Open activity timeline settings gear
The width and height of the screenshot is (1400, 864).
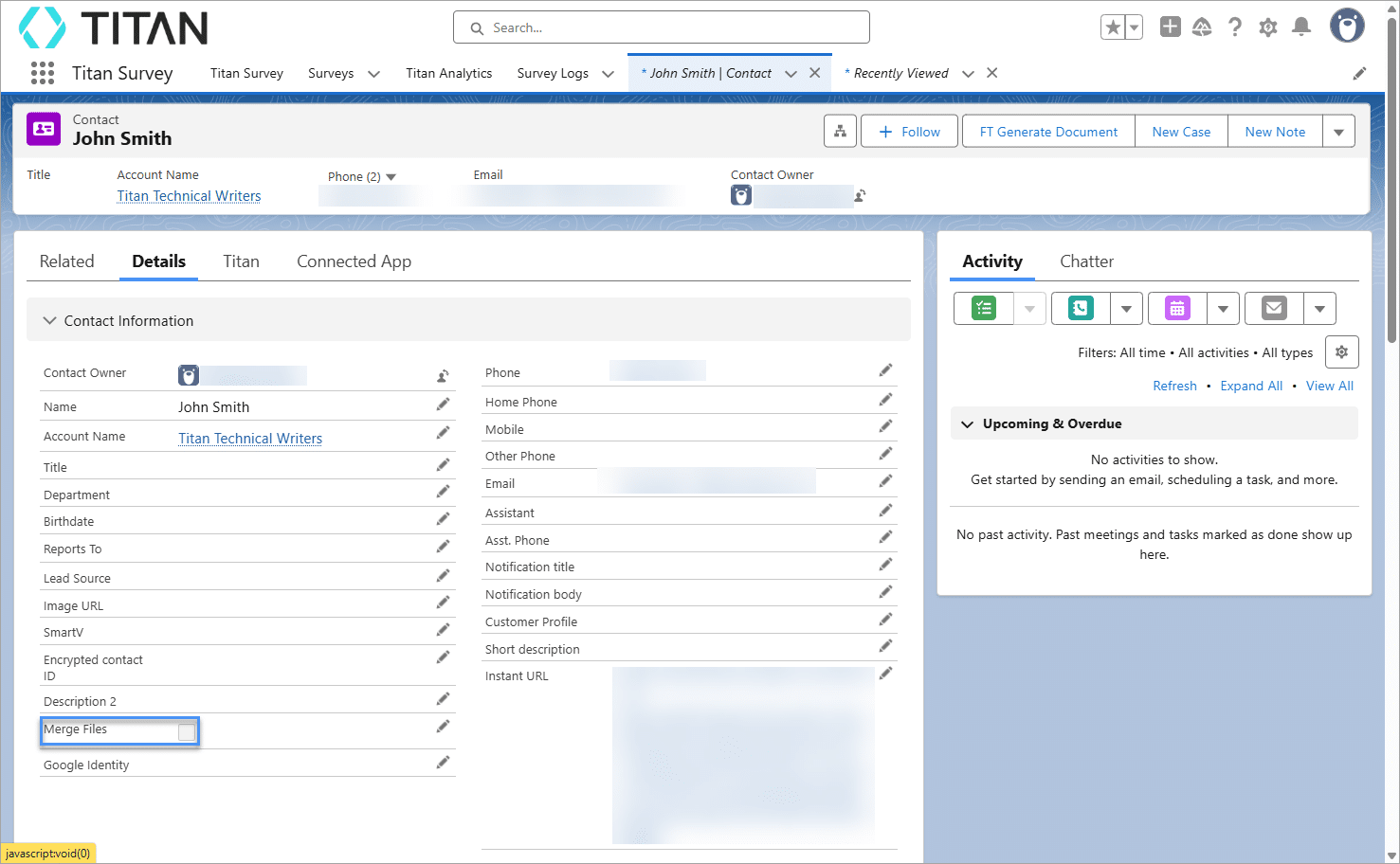(1341, 352)
